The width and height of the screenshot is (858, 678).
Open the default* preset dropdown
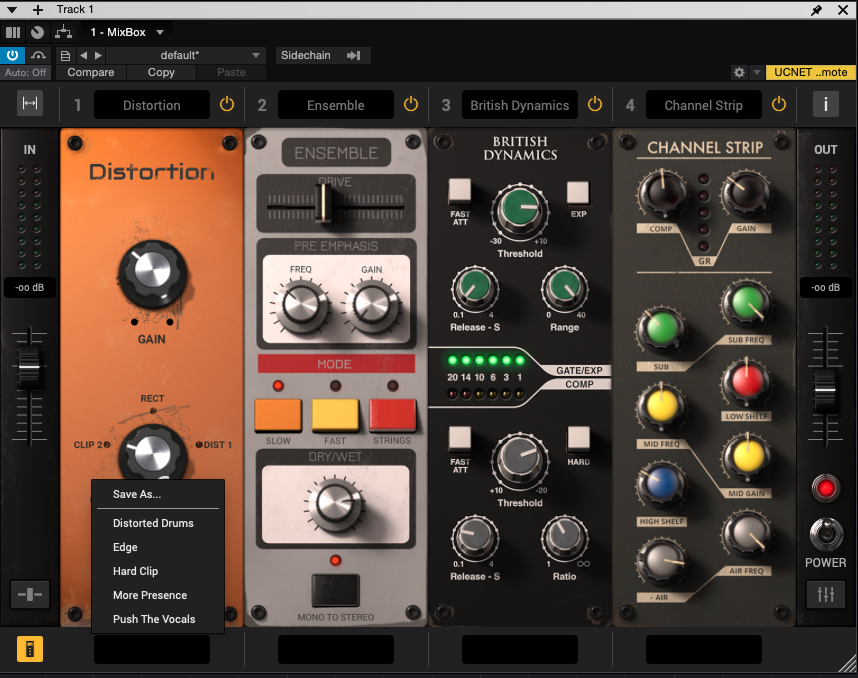point(186,55)
